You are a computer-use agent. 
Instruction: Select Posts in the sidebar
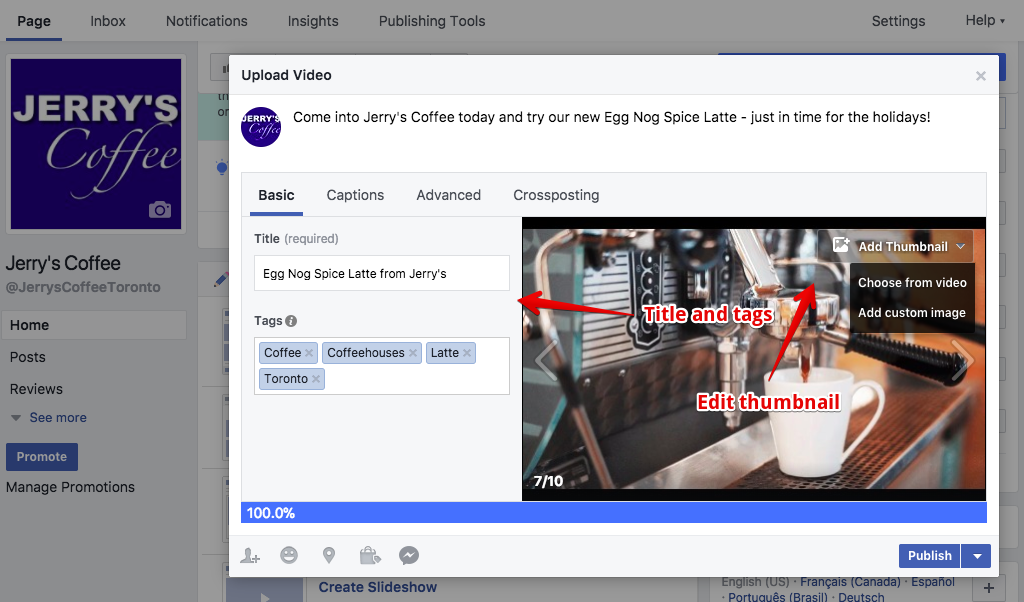(x=27, y=357)
